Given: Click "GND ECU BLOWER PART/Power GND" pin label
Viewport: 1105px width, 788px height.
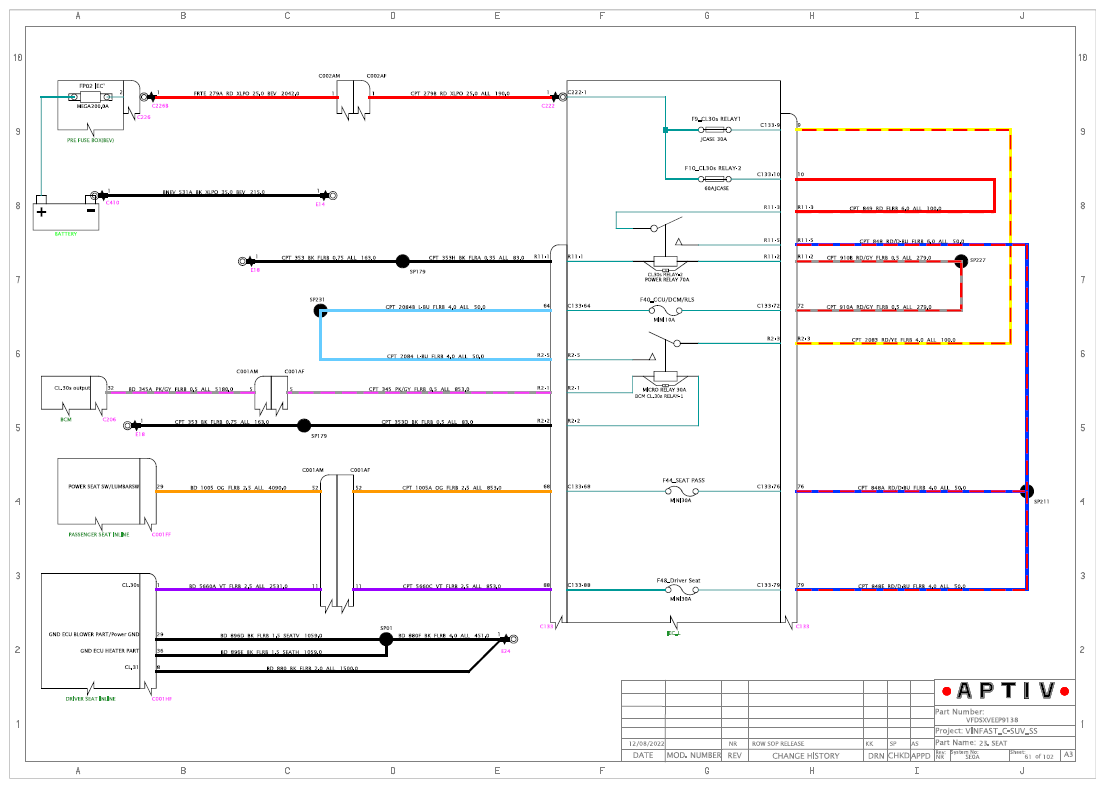Looking at the screenshot, I should click(x=94, y=634).
